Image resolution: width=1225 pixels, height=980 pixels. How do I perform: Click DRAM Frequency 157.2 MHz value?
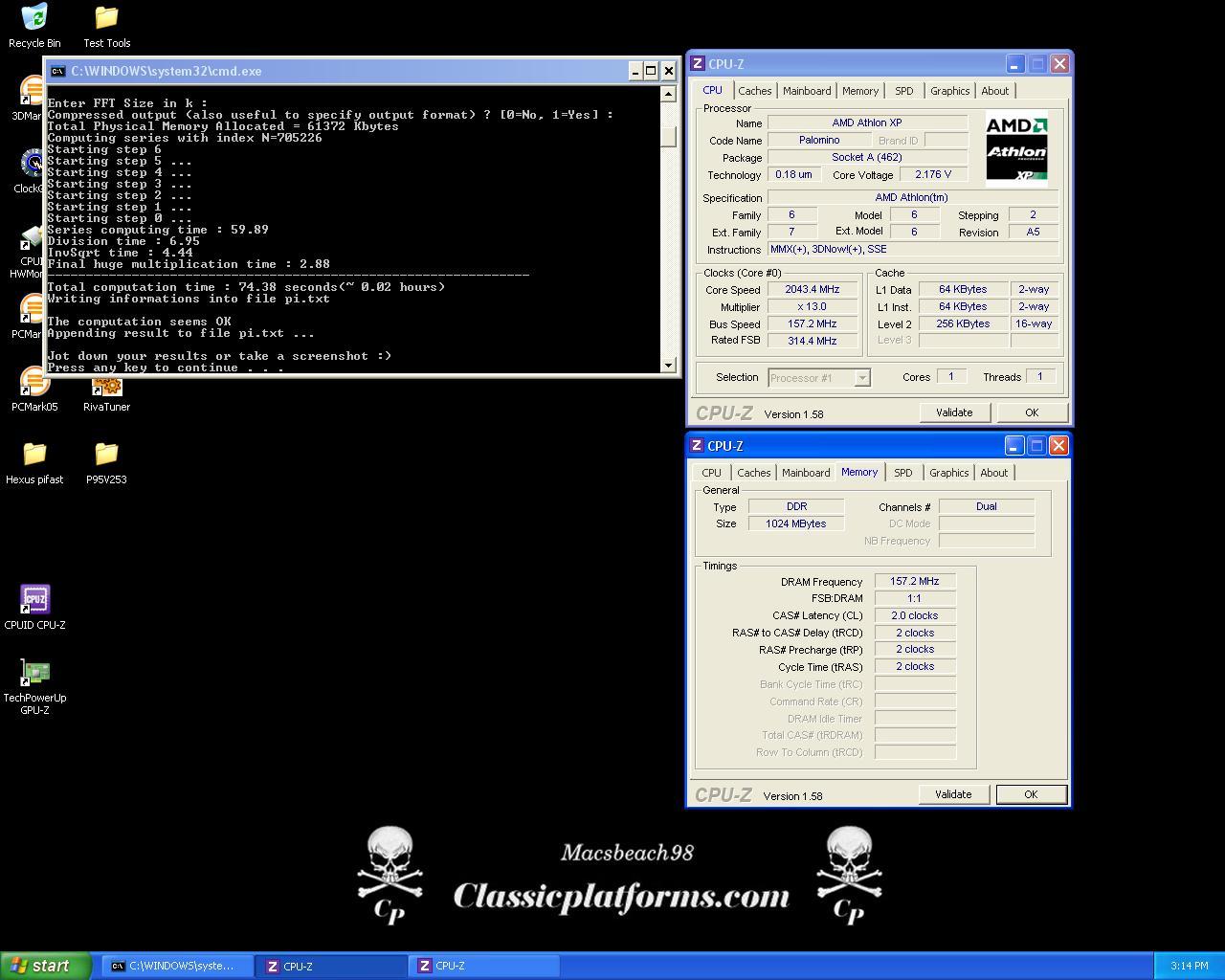(915, 582)
